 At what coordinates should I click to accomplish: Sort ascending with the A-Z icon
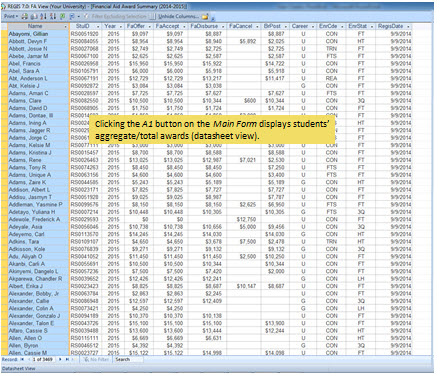coord(43,16)
